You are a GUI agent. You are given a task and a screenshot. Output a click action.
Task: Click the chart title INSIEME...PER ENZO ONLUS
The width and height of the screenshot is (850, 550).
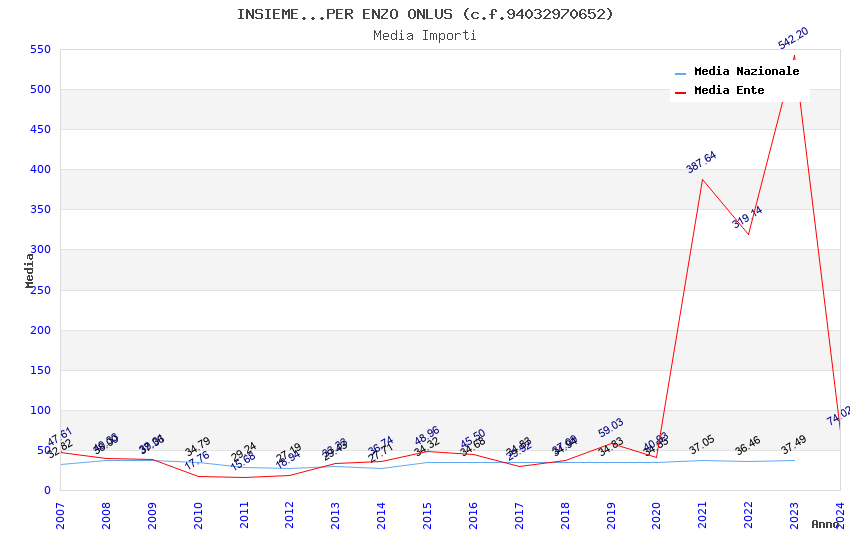click(425, 14)
